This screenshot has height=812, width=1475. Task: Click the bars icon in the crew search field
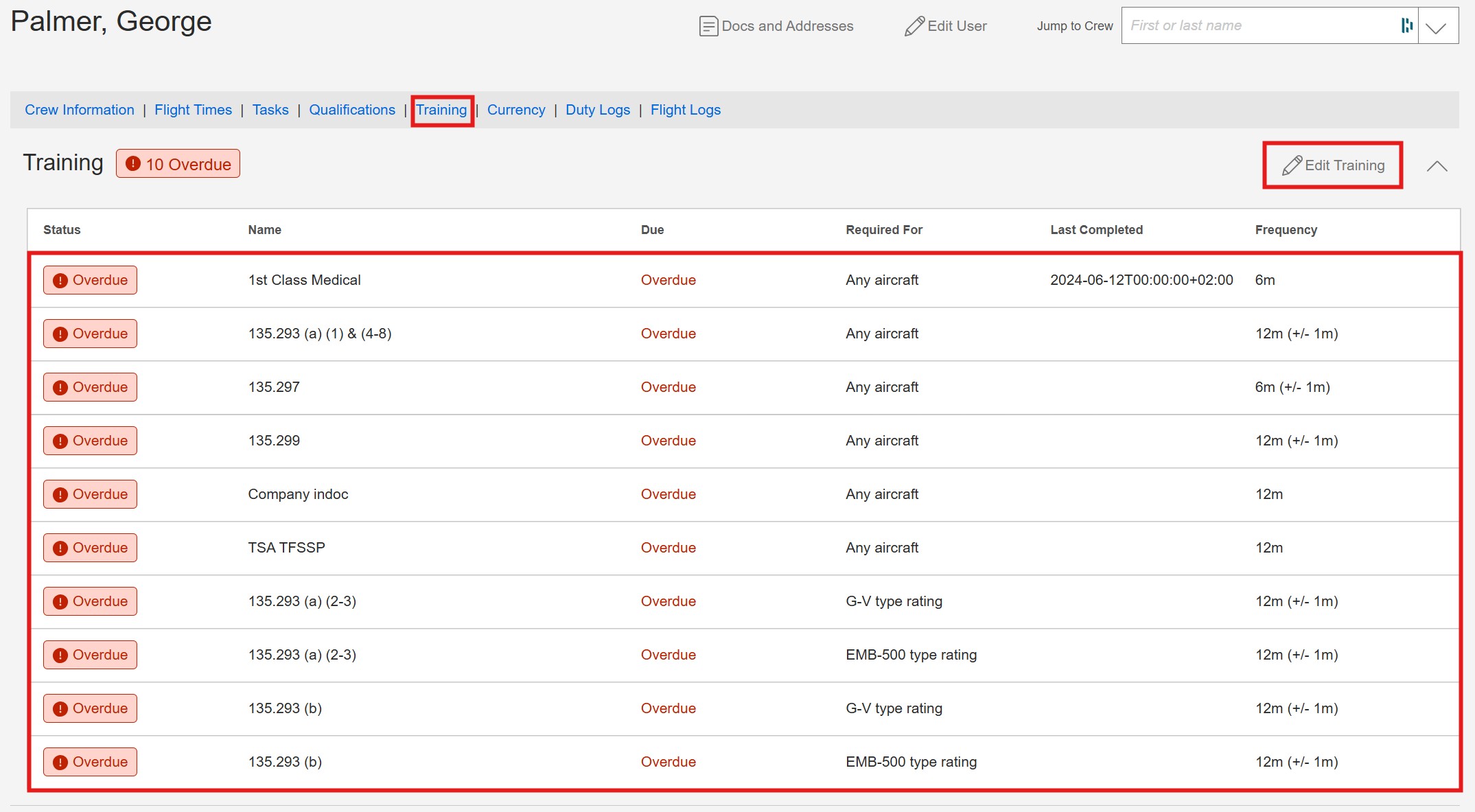(x=1407, y=25)
